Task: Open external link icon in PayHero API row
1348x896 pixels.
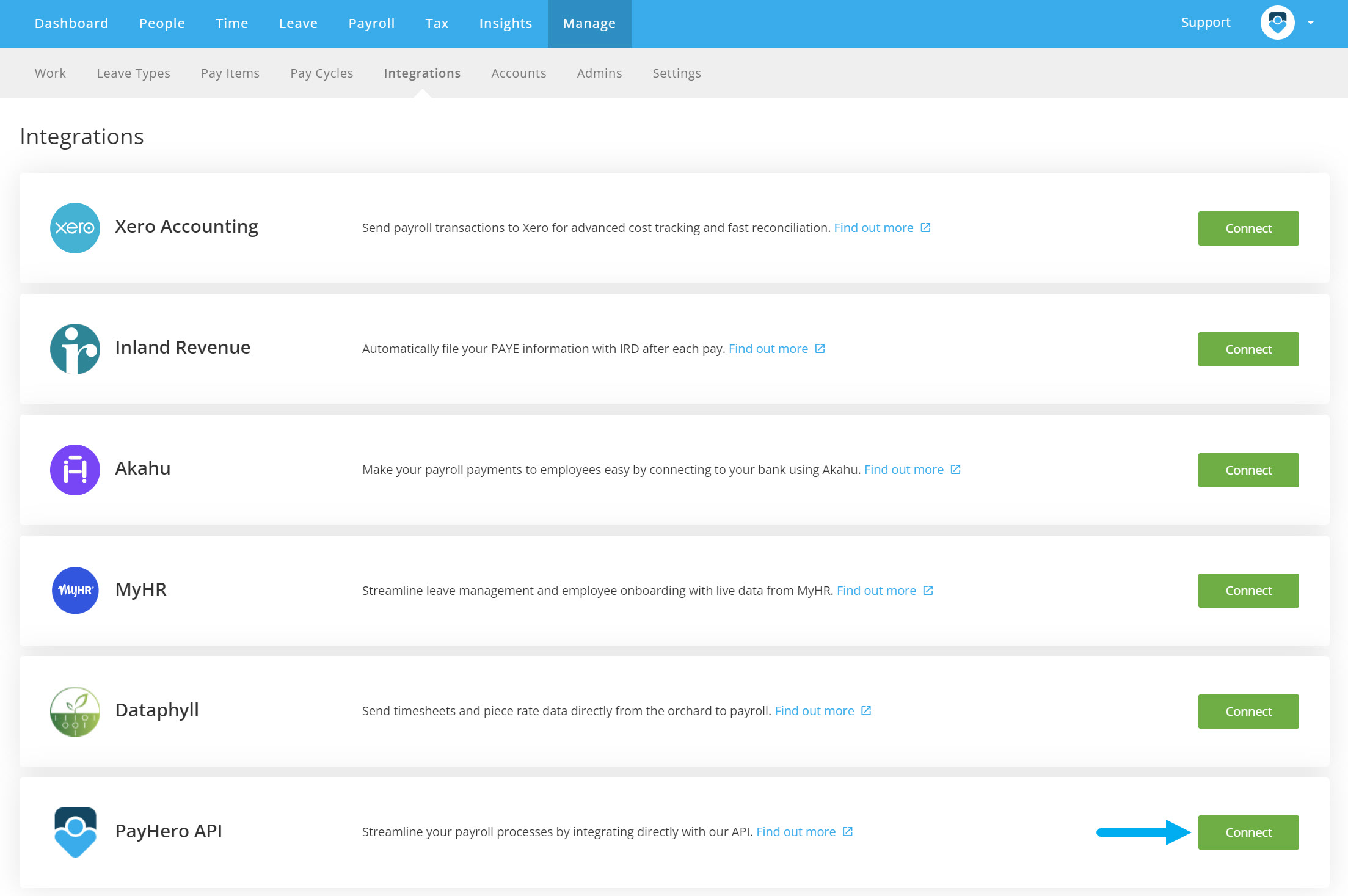Action: [x=848, y=831]
